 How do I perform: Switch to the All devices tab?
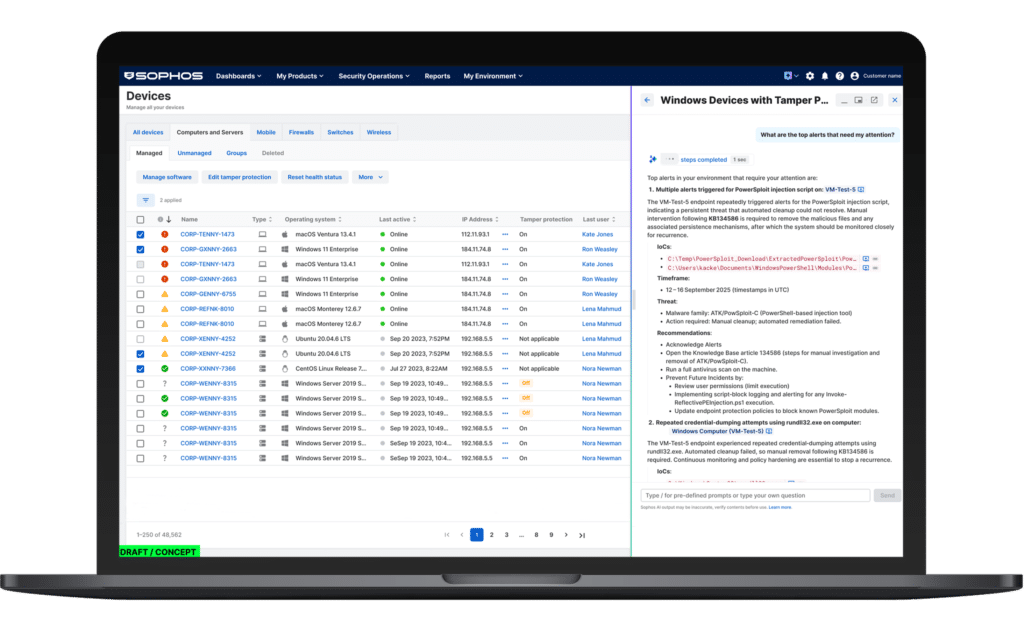click(148, 132)
